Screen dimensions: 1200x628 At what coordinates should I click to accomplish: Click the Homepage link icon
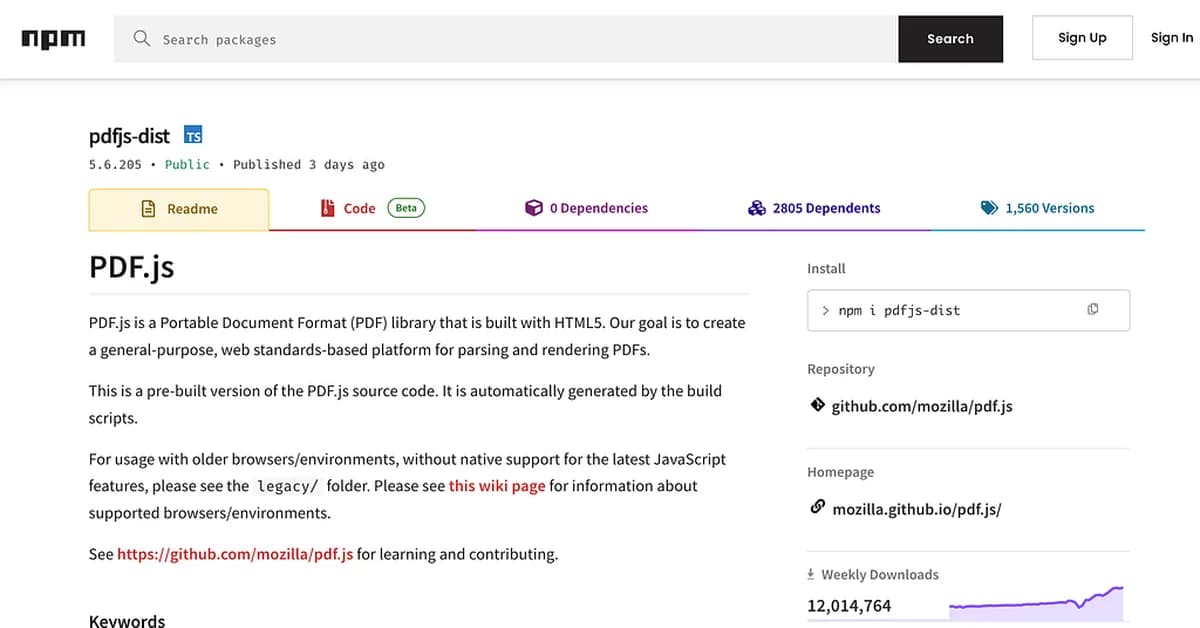[818, 507]
